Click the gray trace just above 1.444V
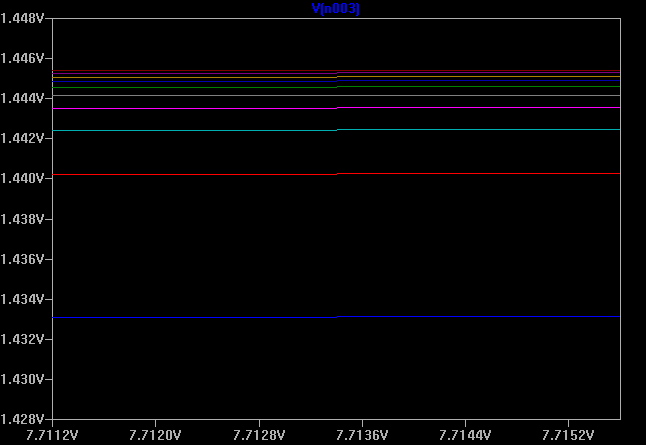This screenshot has width=646, height=445. [x=336, y=96]
